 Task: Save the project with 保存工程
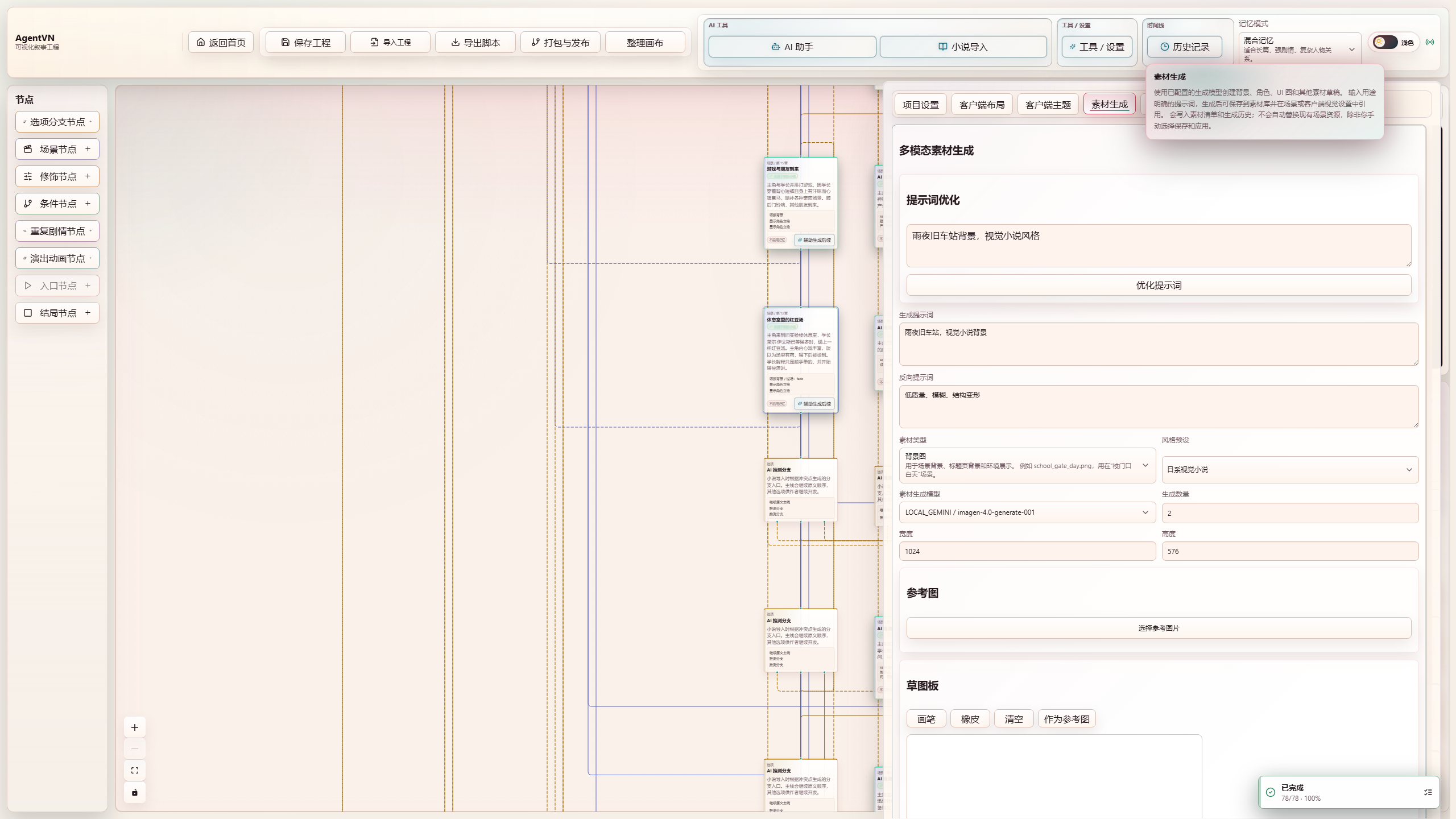pos(305,43)
